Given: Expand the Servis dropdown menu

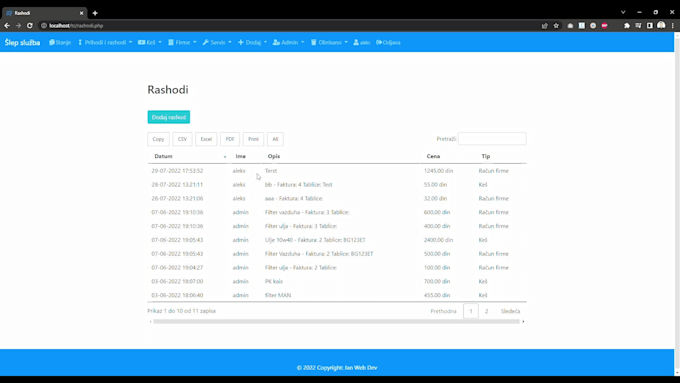Looking at the screenshot, I should tap(217, 43).
